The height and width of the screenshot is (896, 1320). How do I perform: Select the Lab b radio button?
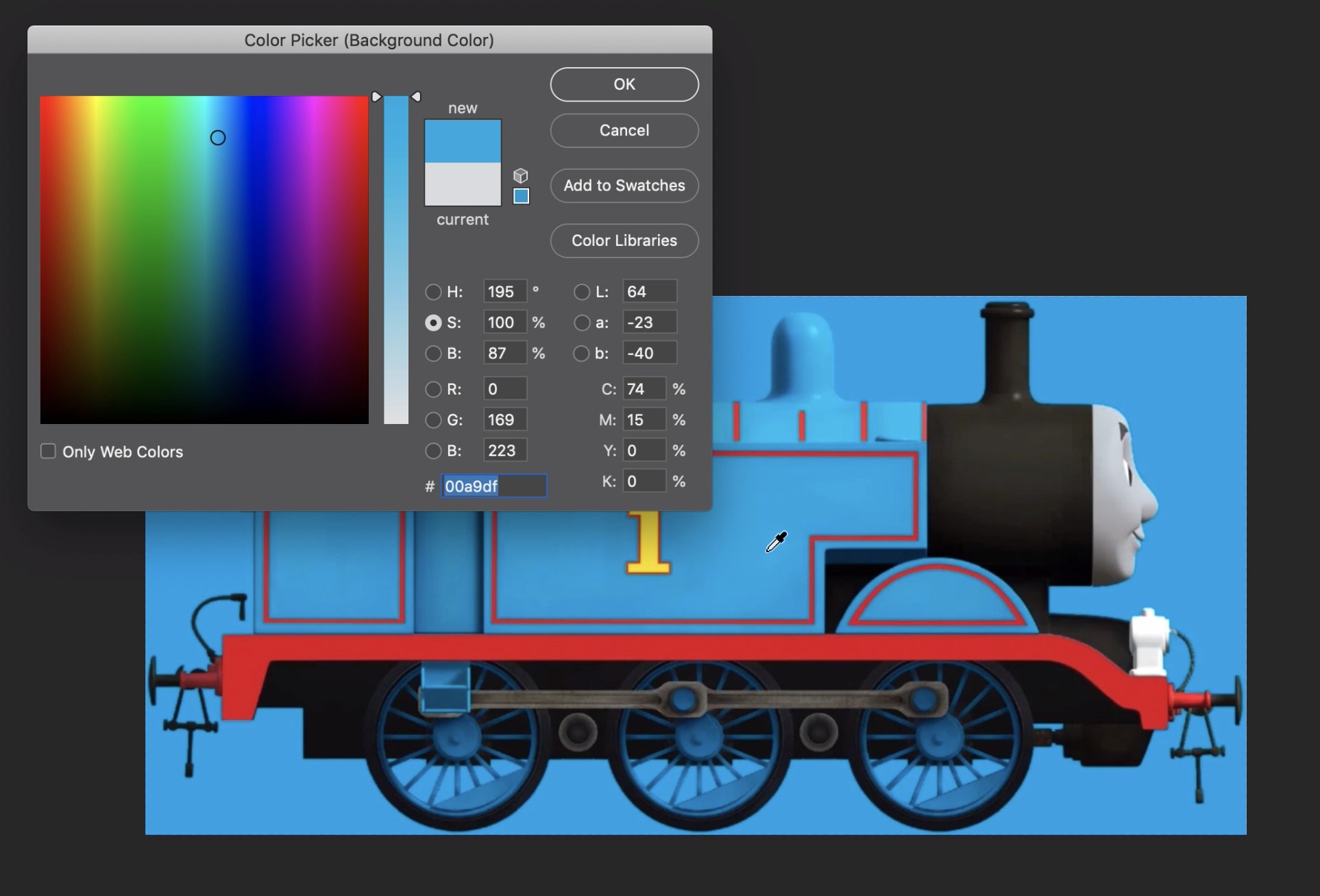582,353
